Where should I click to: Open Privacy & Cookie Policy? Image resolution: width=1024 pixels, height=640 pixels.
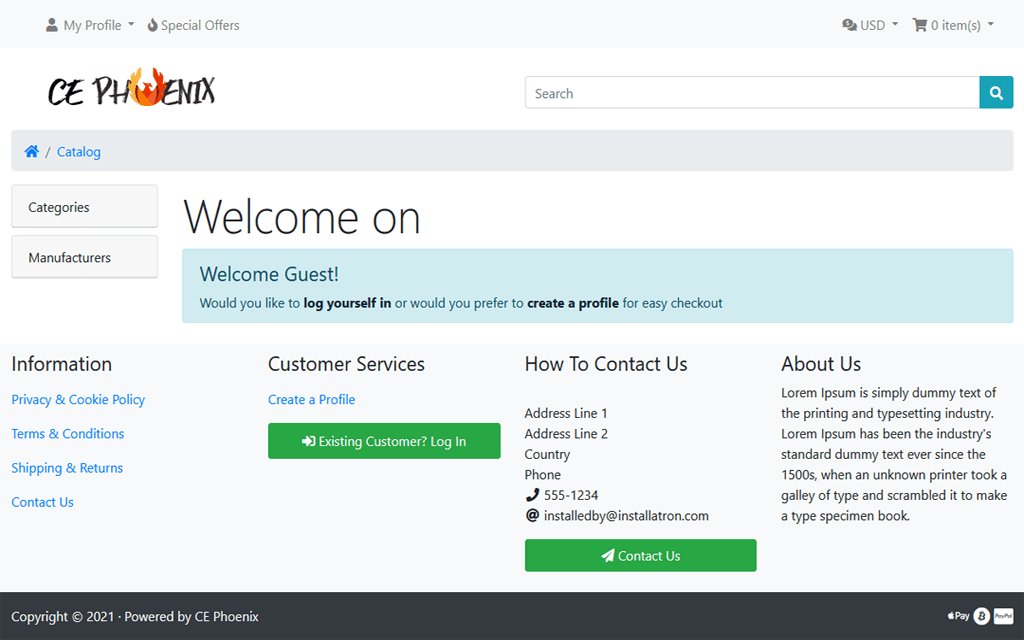[x=78, y=399]
